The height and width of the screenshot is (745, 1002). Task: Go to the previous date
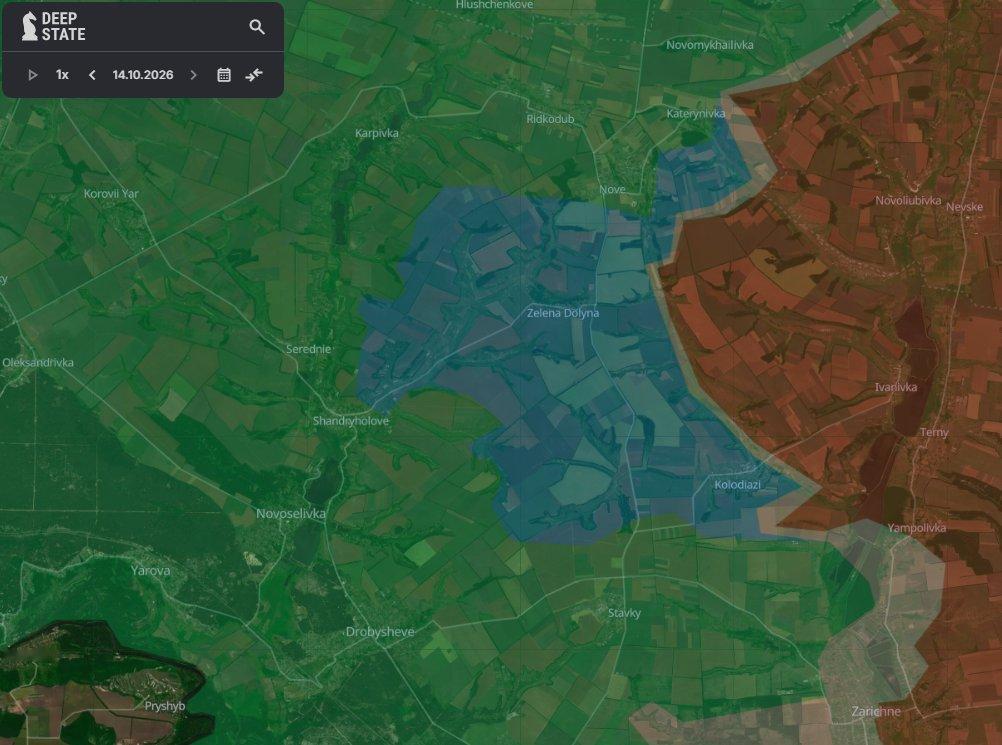point(92,75)
